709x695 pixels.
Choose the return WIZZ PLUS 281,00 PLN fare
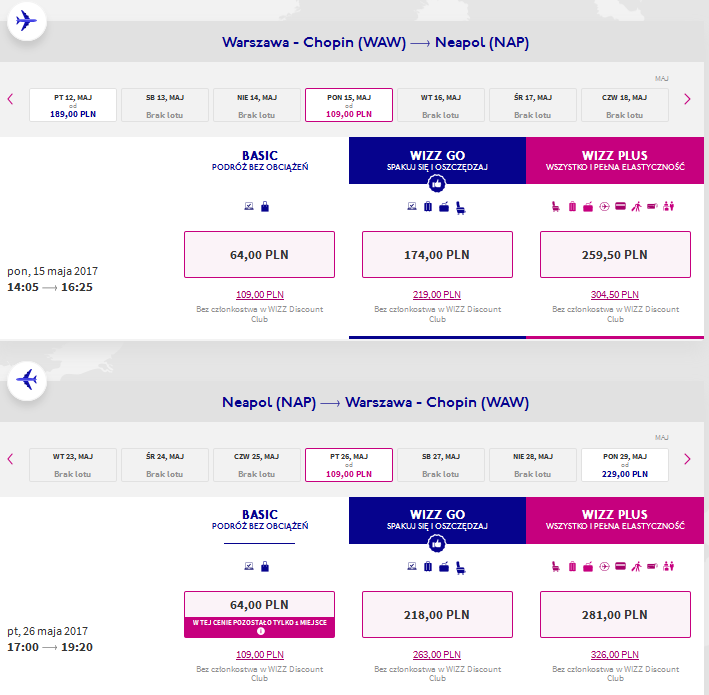click(x=615, y=615)
